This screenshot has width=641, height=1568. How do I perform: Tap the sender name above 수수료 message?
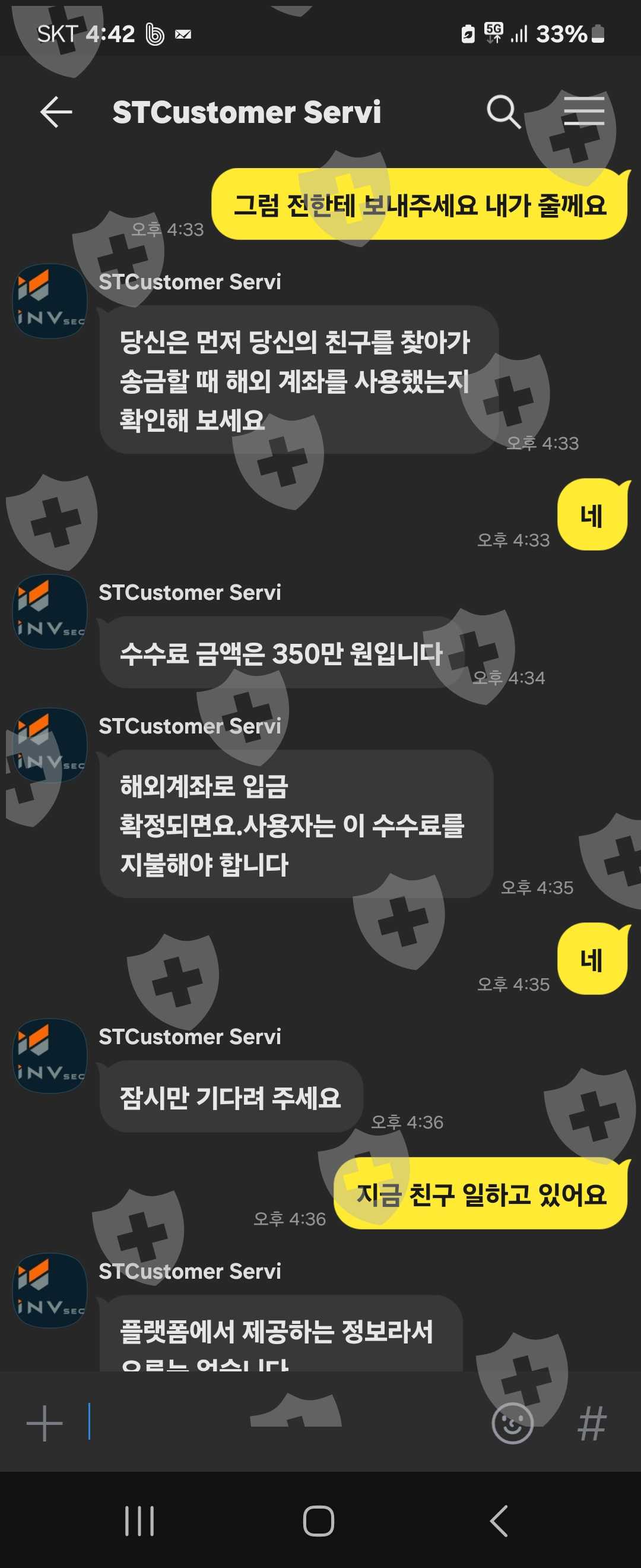point(190,592)
